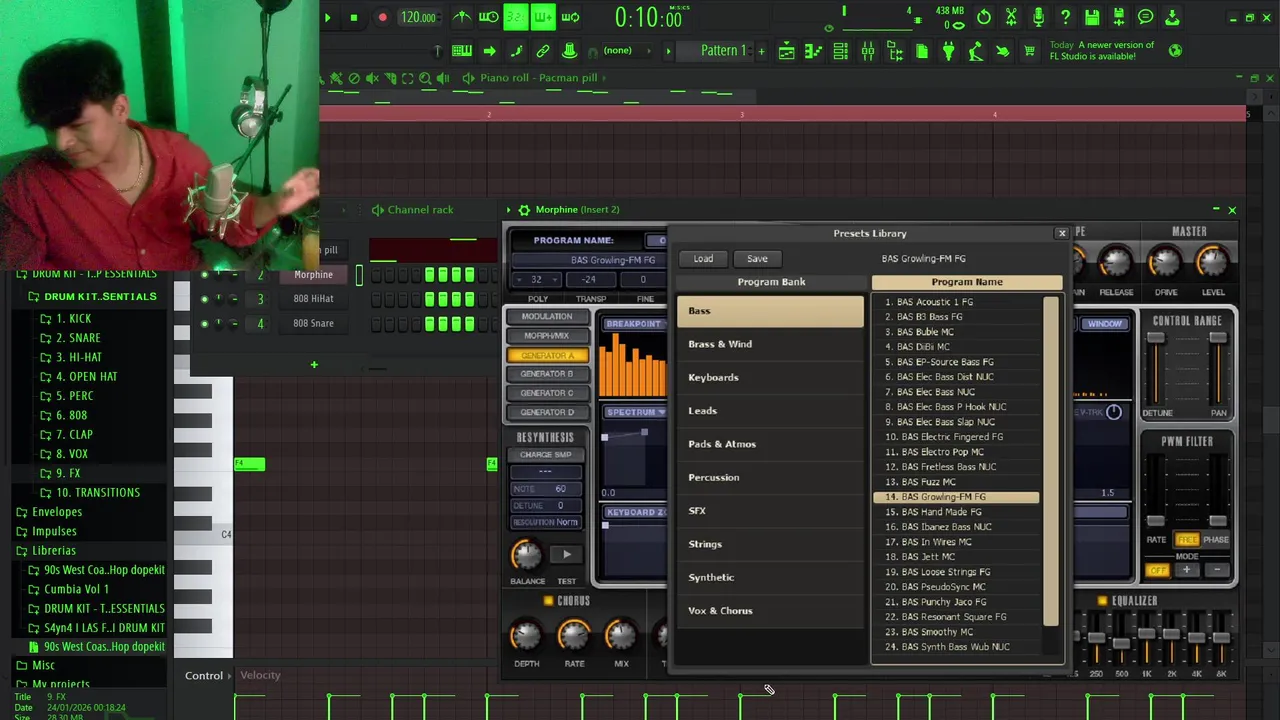Save the project with the floppy icon
Screen dimensions: 1280x720
coord(1092,17)
